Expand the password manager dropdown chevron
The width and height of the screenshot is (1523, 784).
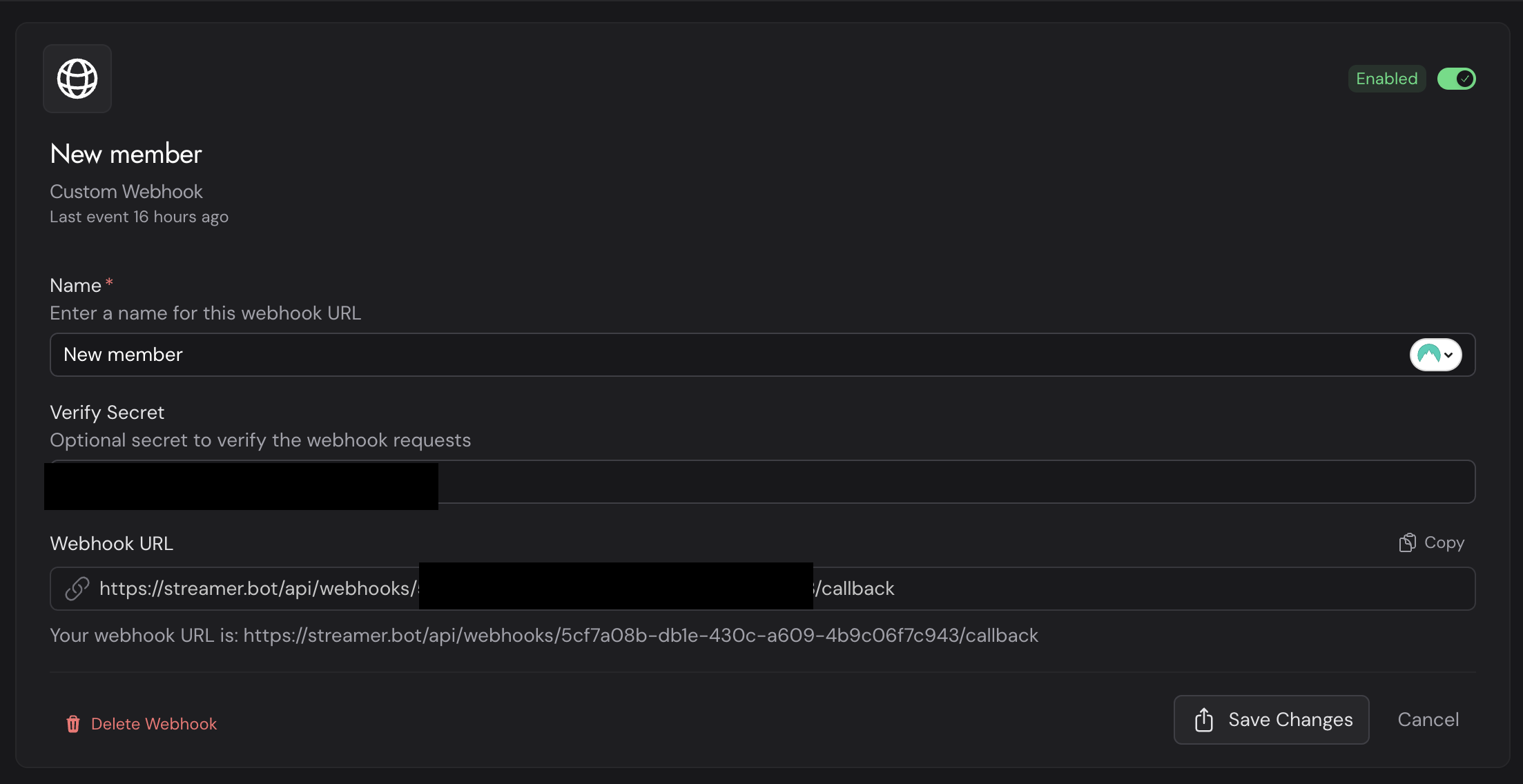[1448, 355]
